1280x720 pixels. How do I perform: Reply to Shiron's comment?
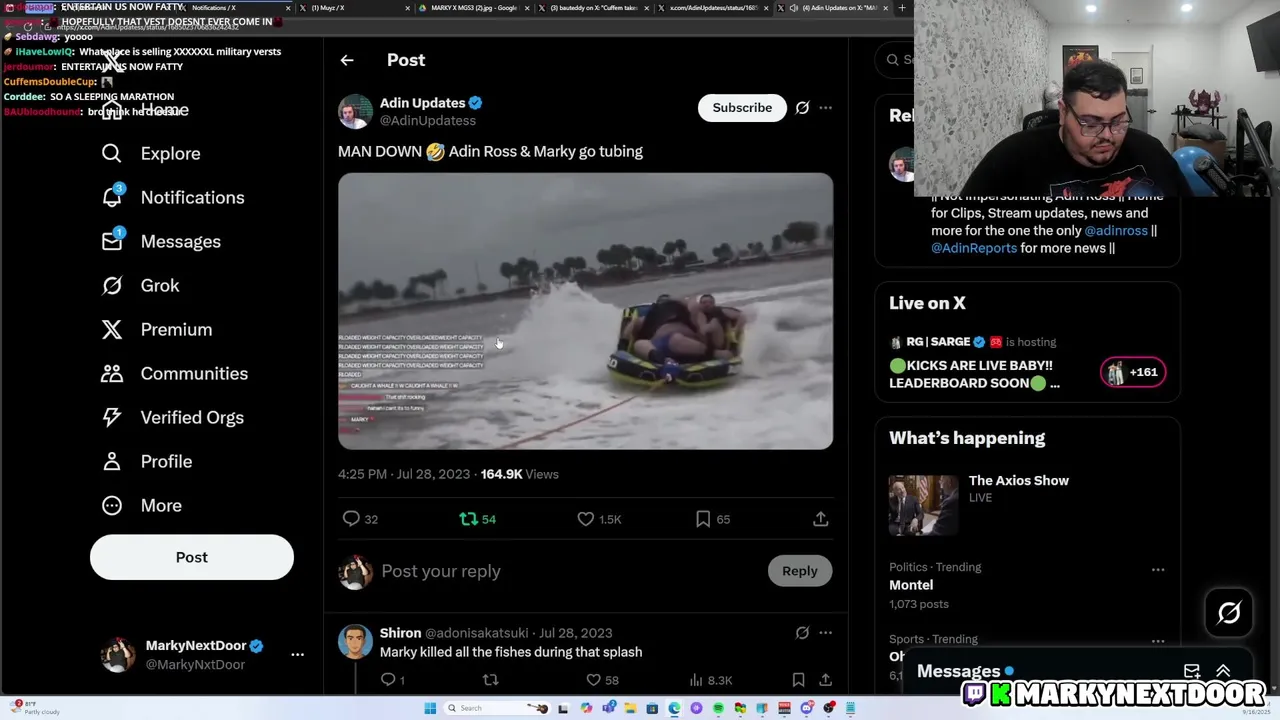tap(389, 680)
